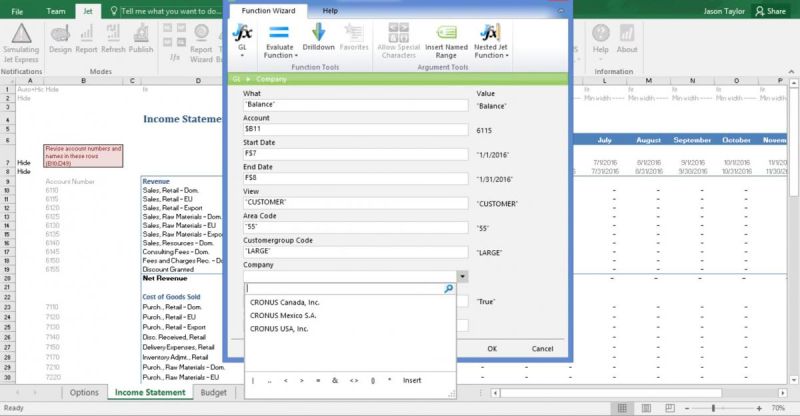800x416 pixels.
Task: Click the Account input field
Action: 356,129
